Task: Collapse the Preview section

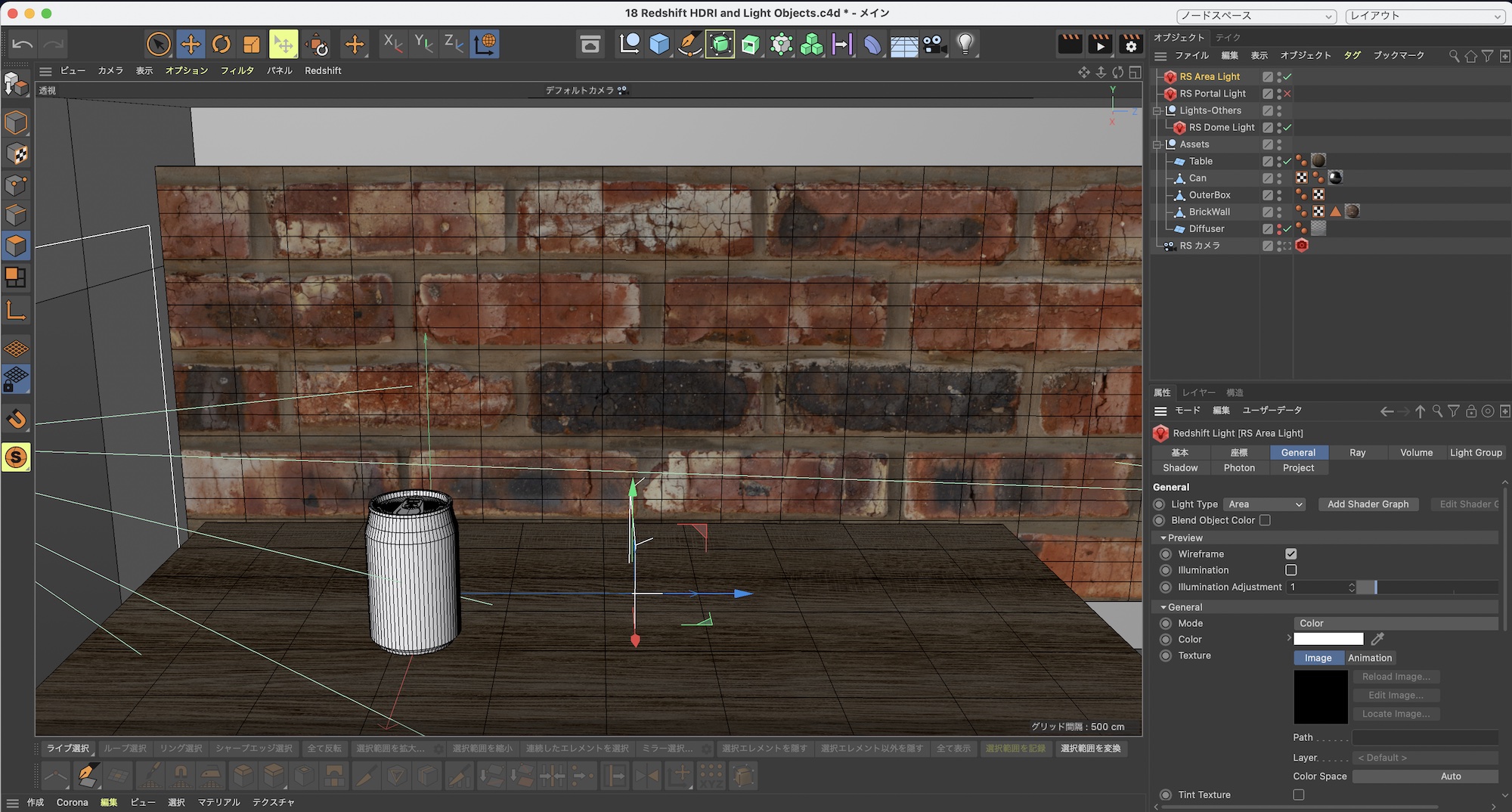Action: 1163,538
